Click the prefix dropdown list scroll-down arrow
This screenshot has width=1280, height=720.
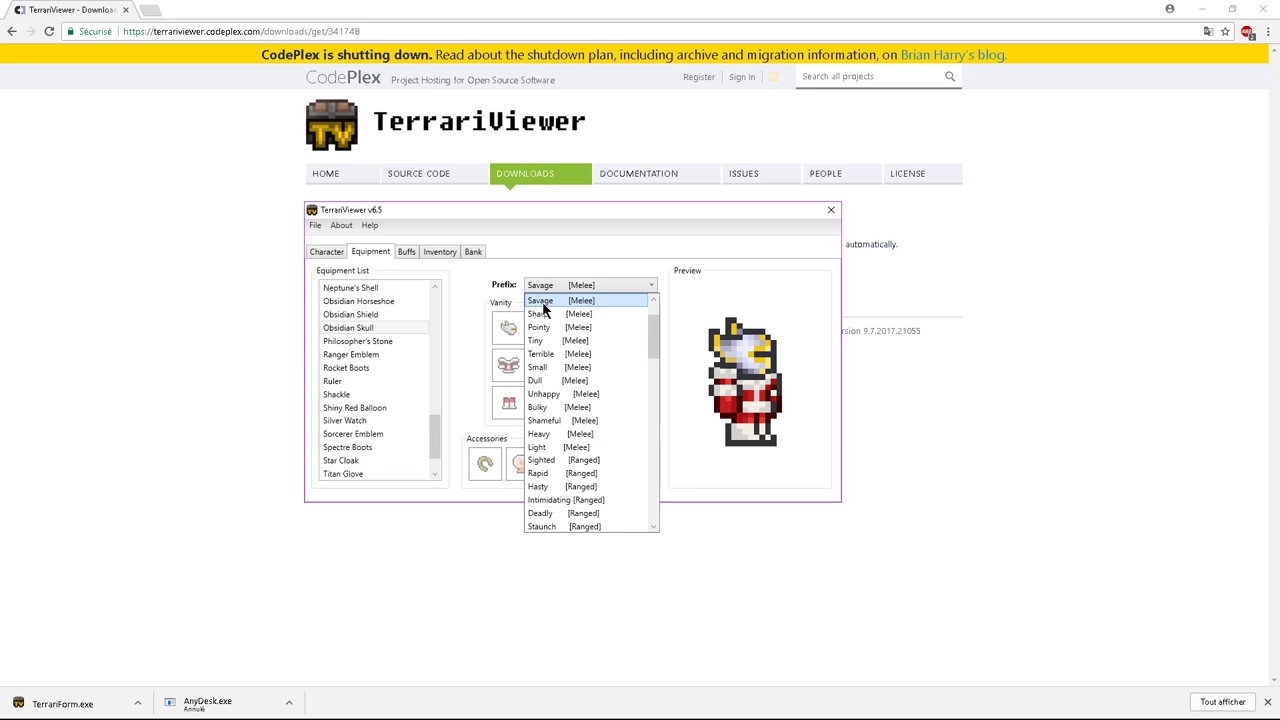(x=654, y=526)
